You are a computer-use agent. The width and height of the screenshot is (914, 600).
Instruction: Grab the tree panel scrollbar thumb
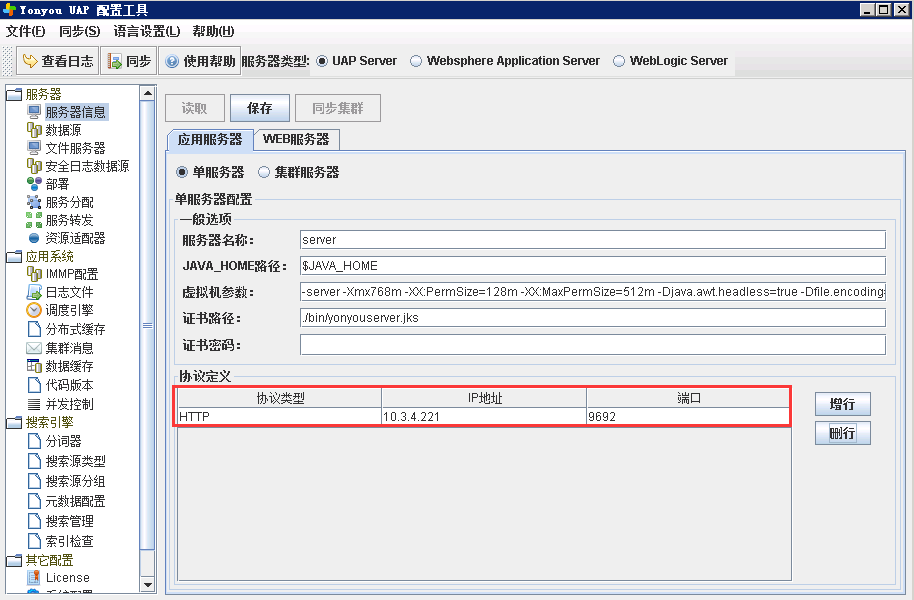pos(147,325)
